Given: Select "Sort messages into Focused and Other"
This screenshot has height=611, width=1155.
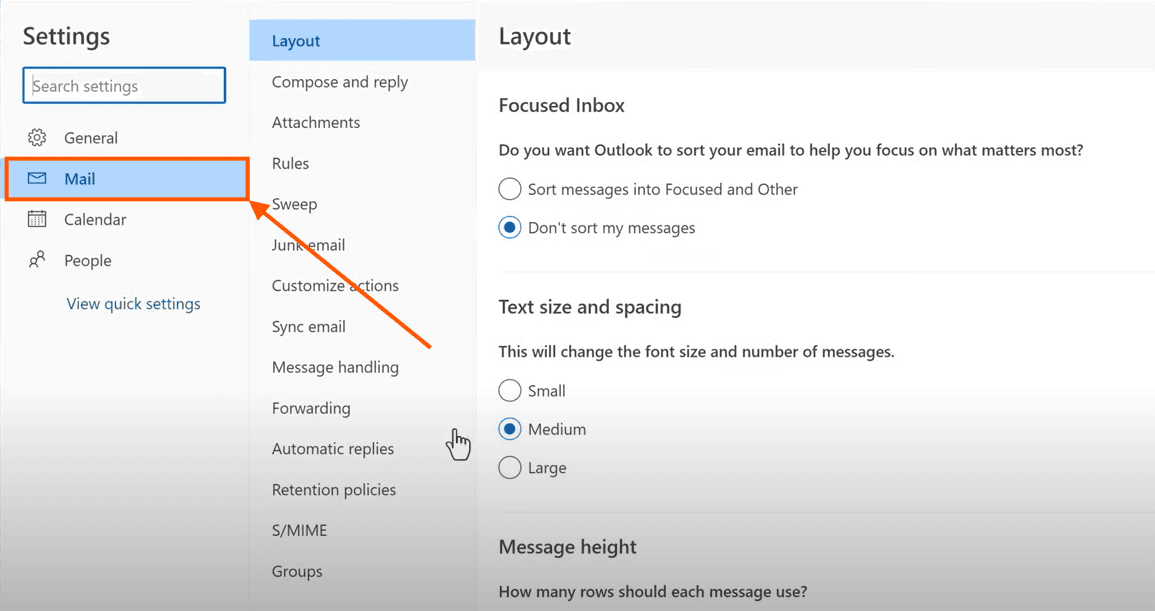Looking at the screenshot, I should pyautogui.click(x=510, y=189).
